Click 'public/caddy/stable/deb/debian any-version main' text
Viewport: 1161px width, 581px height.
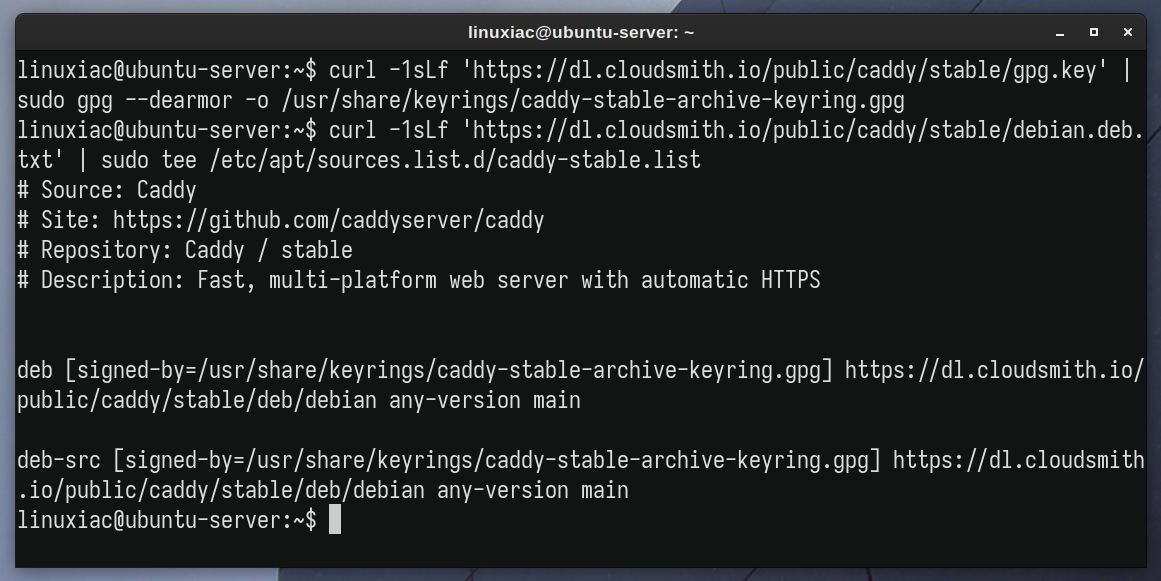coord(298,400)
